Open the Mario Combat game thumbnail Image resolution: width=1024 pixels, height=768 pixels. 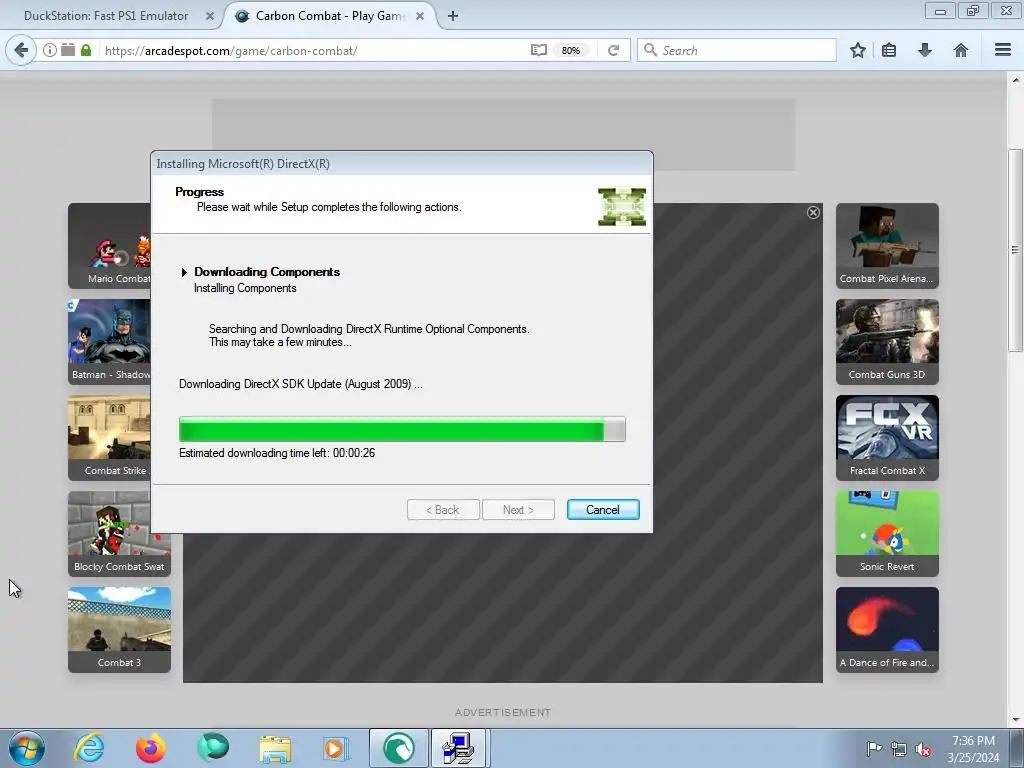click(109, 246)
